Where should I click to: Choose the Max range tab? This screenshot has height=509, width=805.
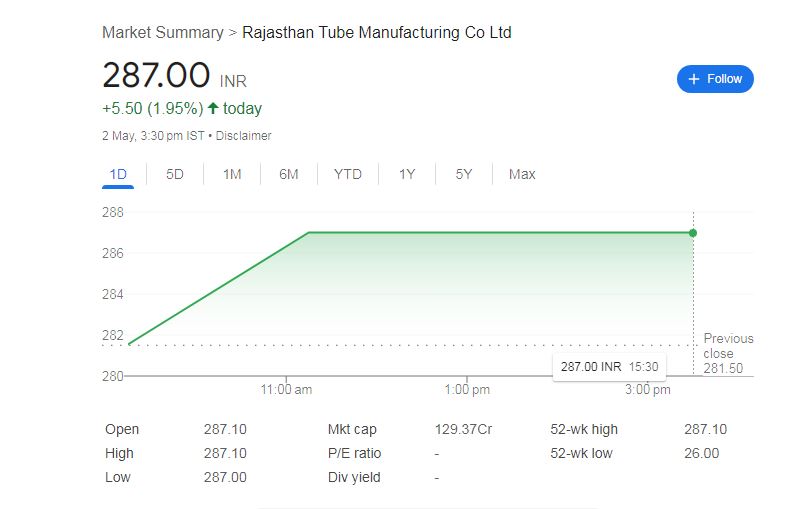[522, 174]
